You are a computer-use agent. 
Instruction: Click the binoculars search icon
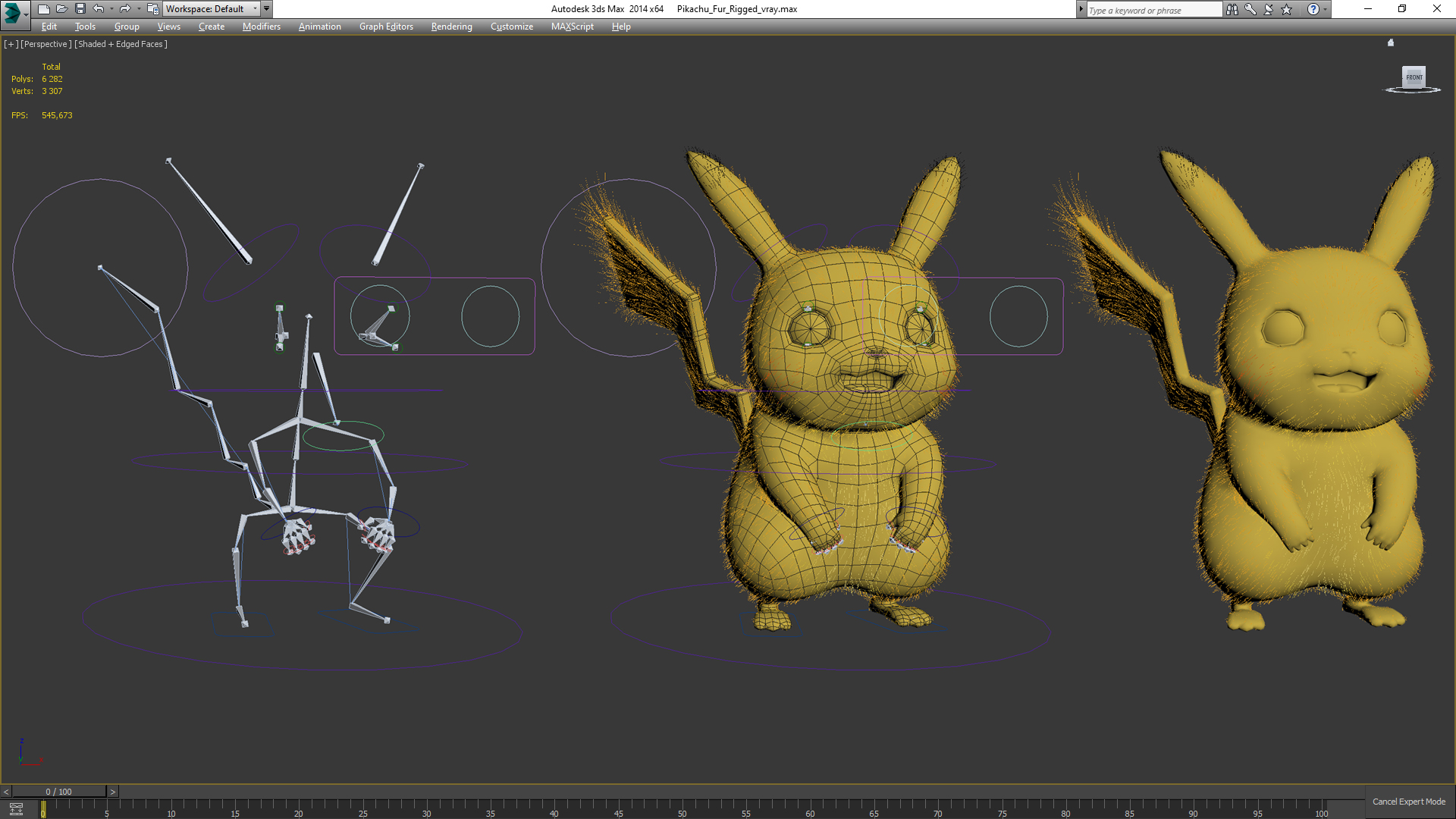[1232, 9]
